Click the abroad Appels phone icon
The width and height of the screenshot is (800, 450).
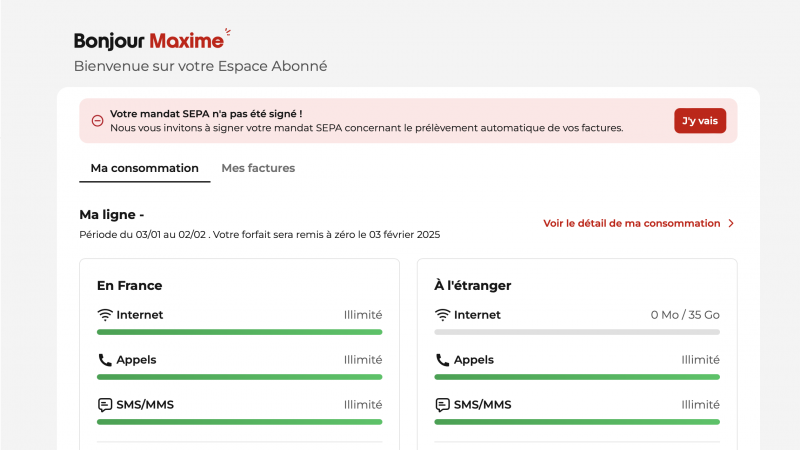tap(442, 360)
